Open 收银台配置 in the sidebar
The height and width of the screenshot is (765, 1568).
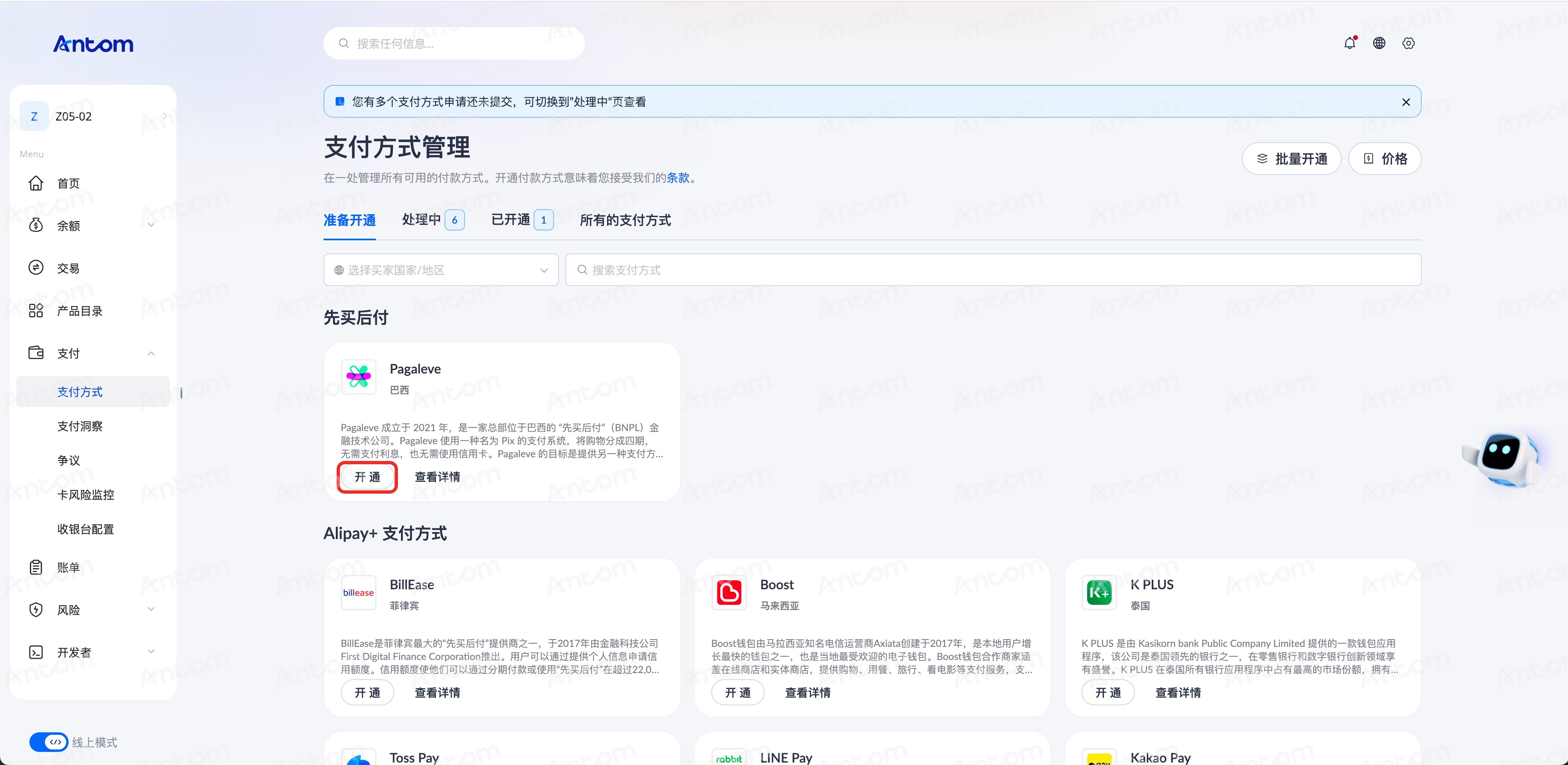86,529
